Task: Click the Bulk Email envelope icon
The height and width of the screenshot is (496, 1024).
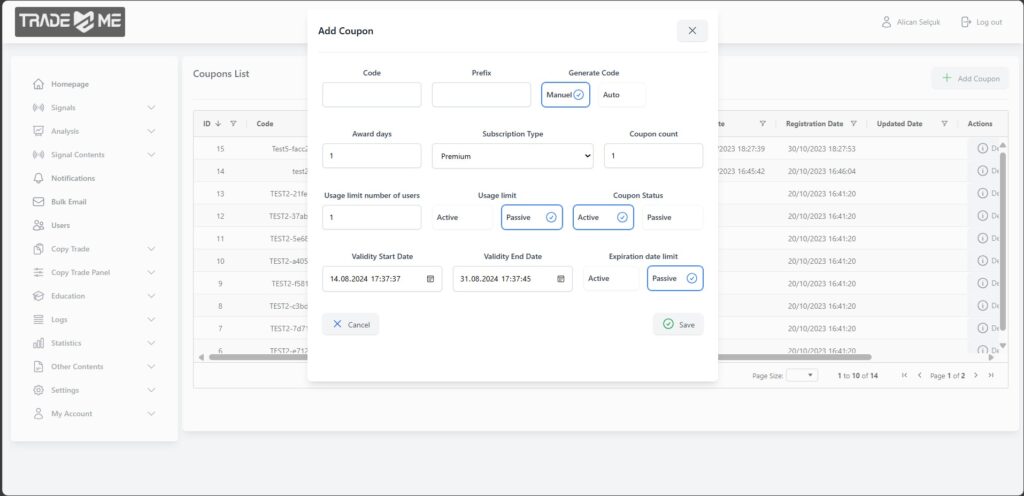Action: tap(38, 202)
